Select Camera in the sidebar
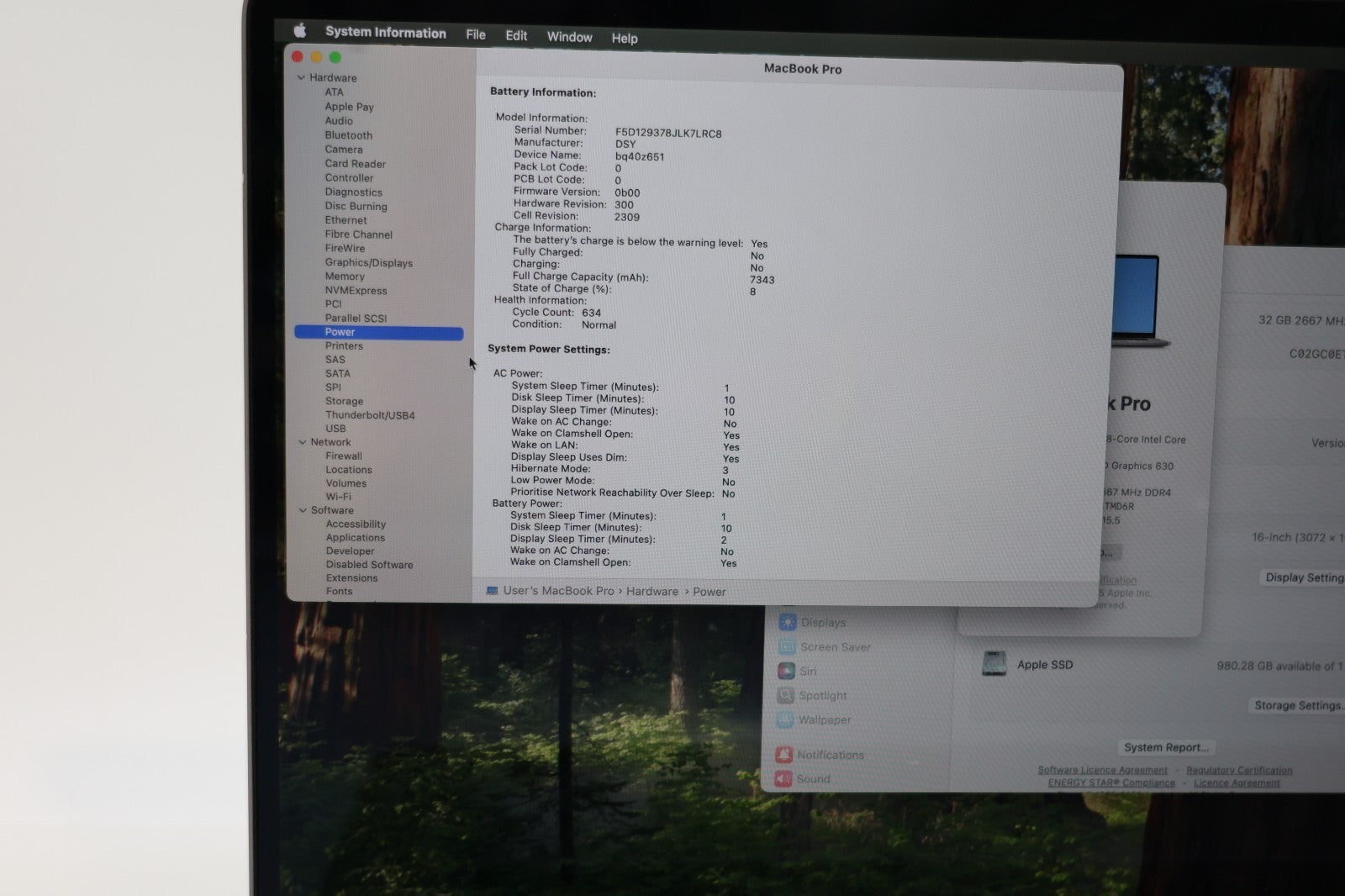Image resolution: width=1345 pixels, height=896 pixels. 344,150
